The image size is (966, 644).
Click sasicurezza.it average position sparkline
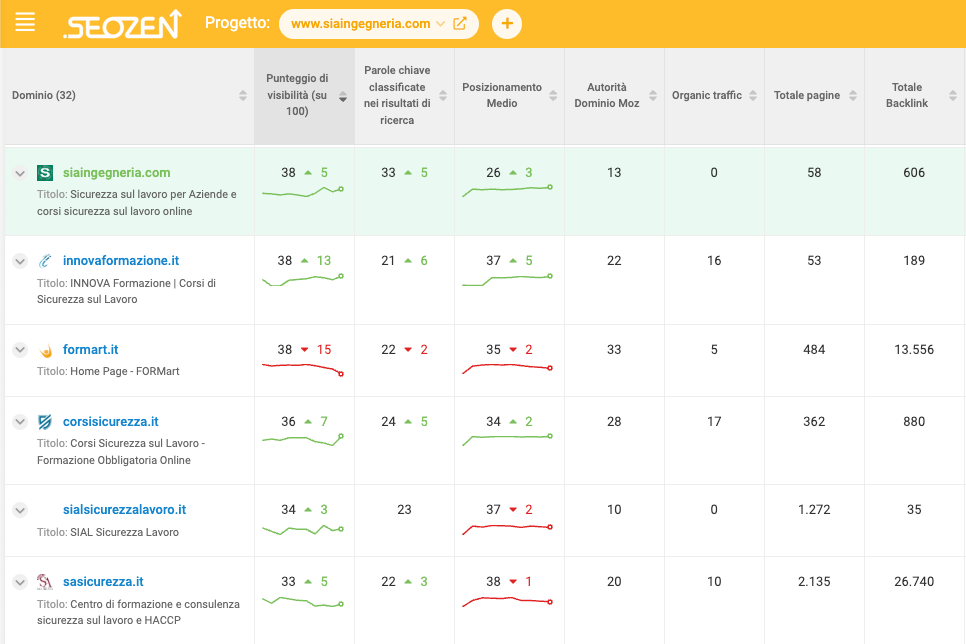tap(507, 601)
